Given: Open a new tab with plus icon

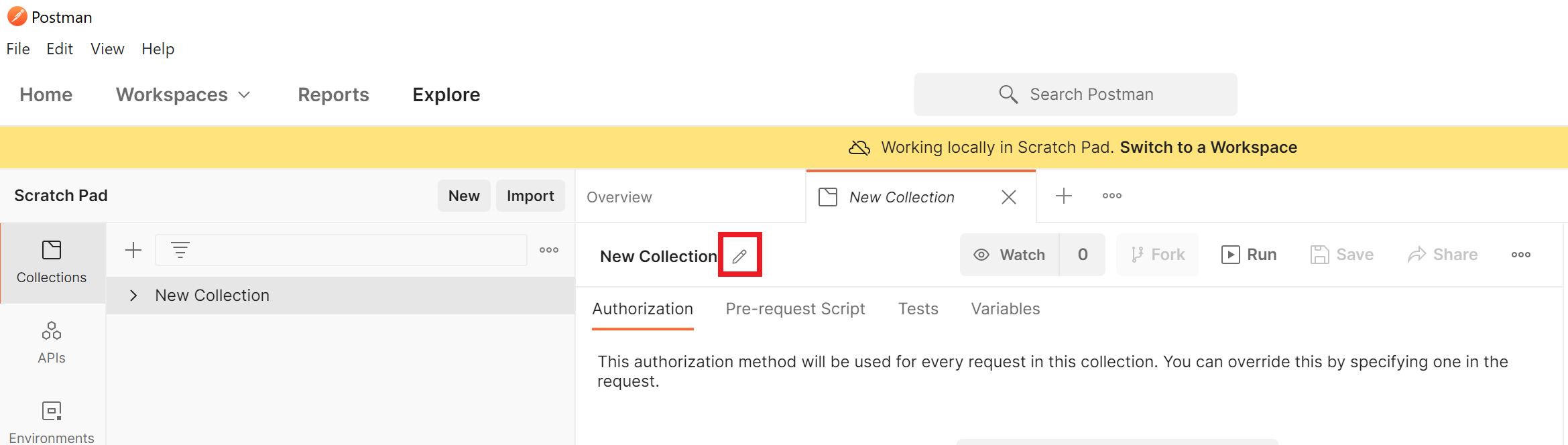Looking at the screenshot, I should tap(1064, 196).
